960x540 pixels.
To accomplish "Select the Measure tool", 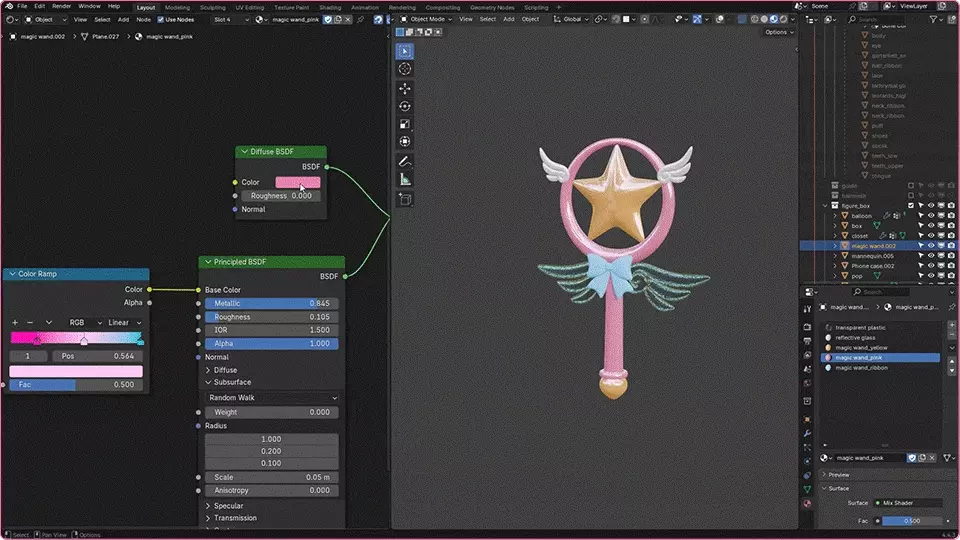I will coord(405,179).
